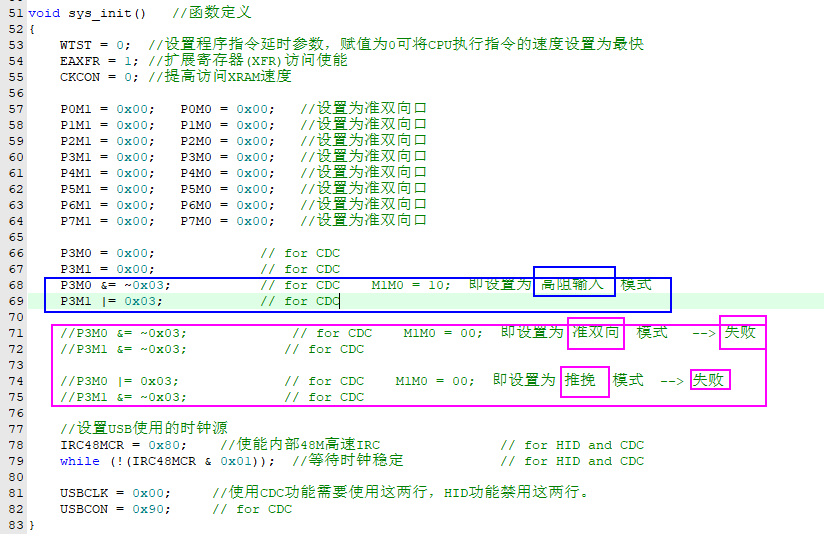Click the 设置为准双向口 comment on line 57
The height and width of the screenshot is (534, 824).
pos(363,108)
